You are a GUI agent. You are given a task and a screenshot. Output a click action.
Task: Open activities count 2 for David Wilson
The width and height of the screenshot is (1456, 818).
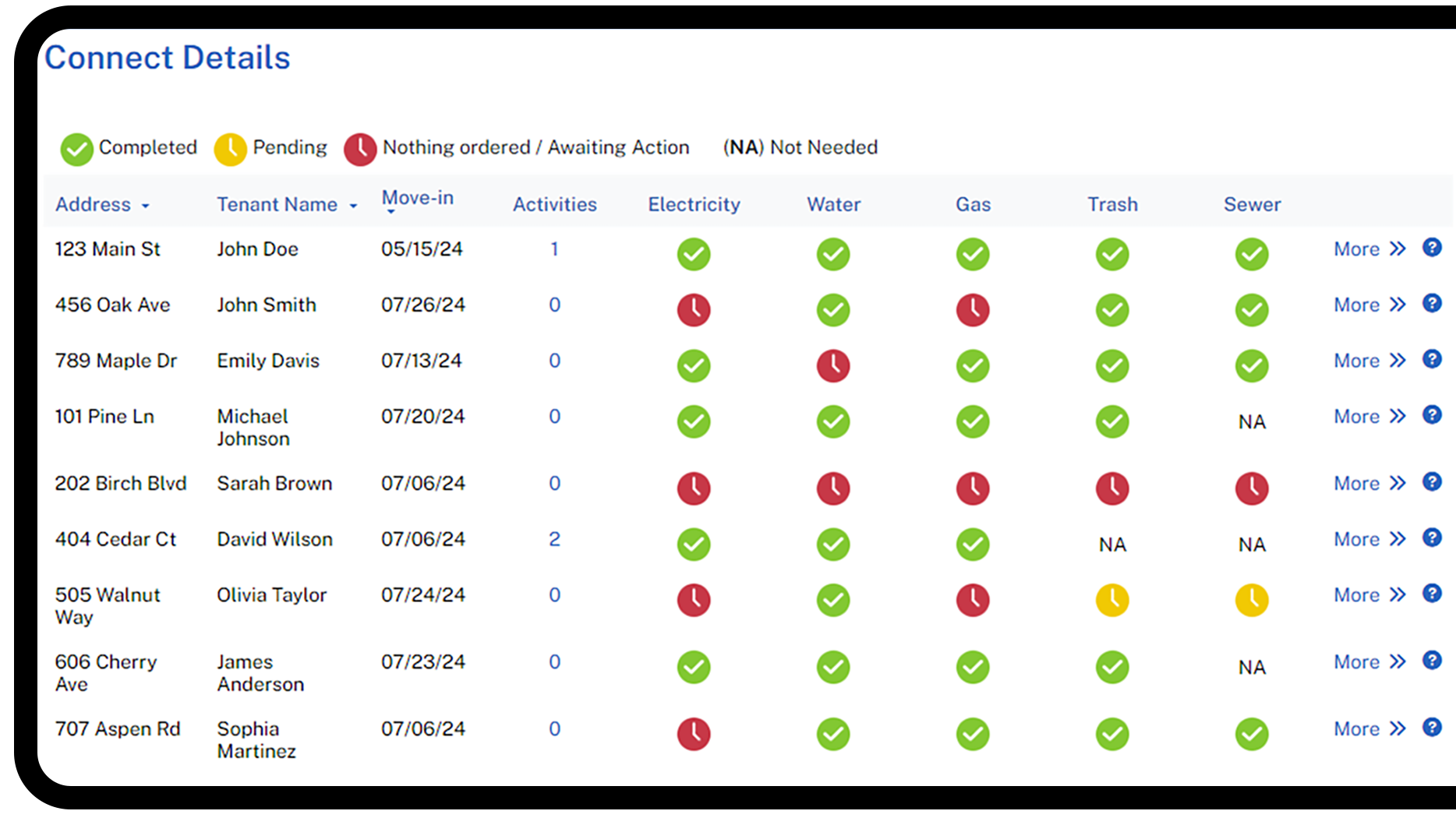[554, 539]
